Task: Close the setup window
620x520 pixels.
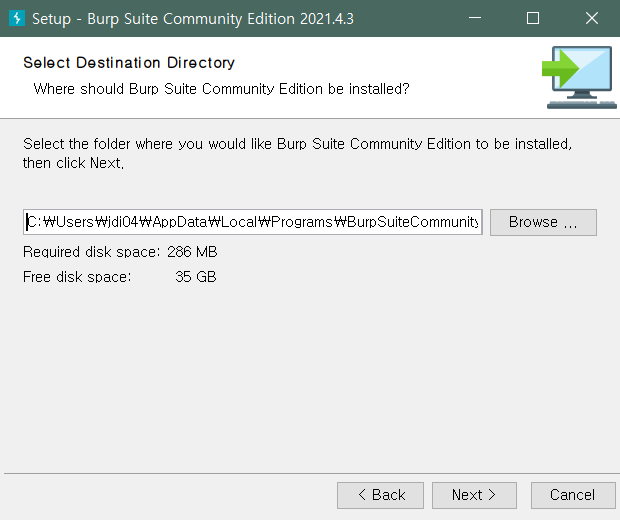Action: click(592, 18)
